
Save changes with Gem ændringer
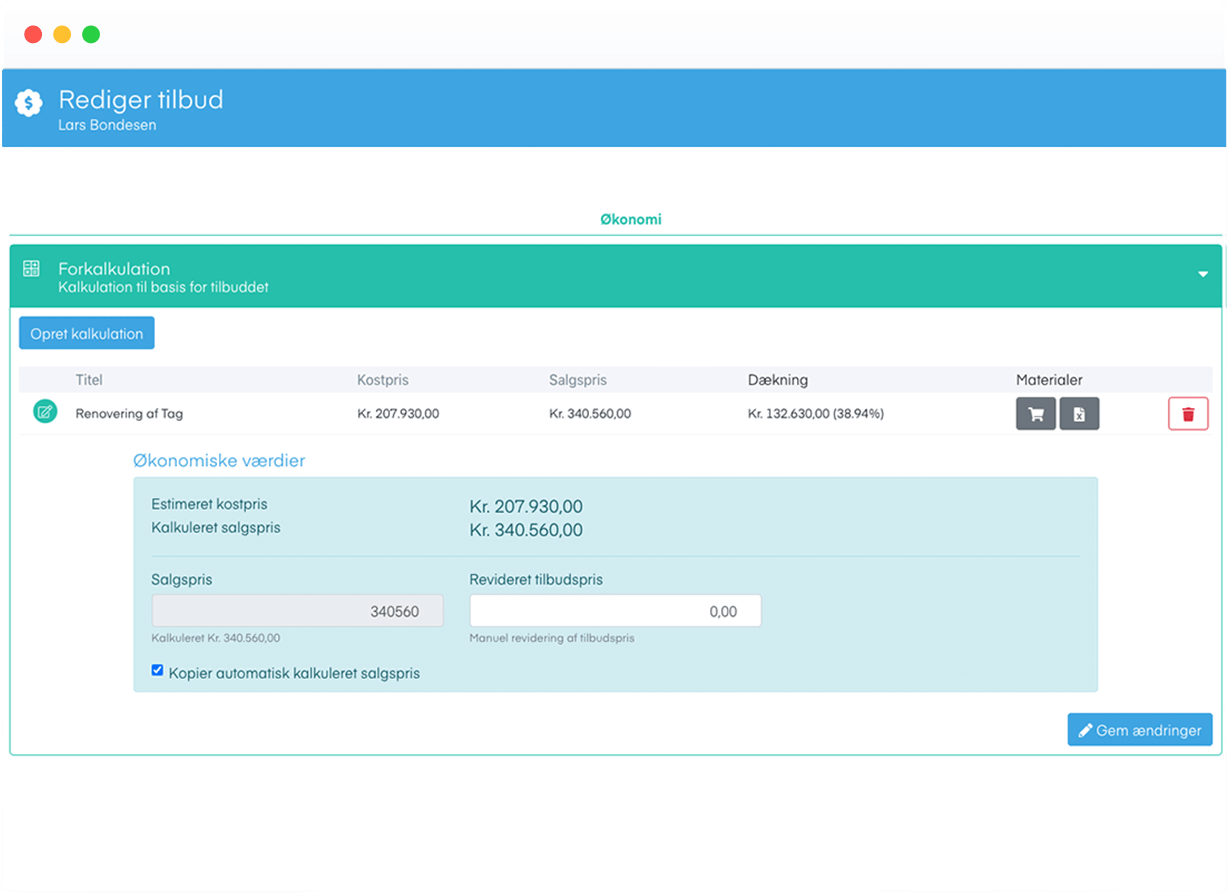[1139, 730]
